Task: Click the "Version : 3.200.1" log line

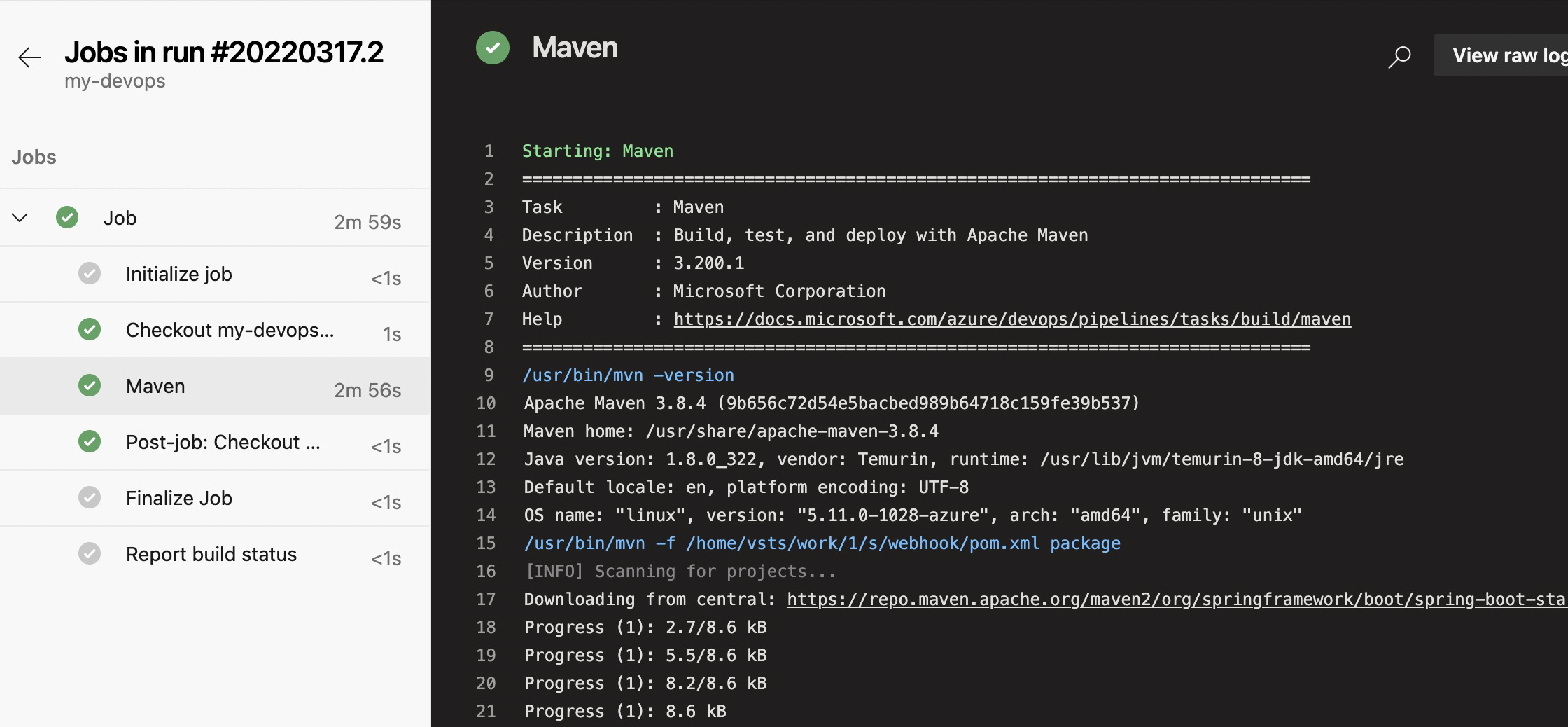Action: [x=633, y=263]
